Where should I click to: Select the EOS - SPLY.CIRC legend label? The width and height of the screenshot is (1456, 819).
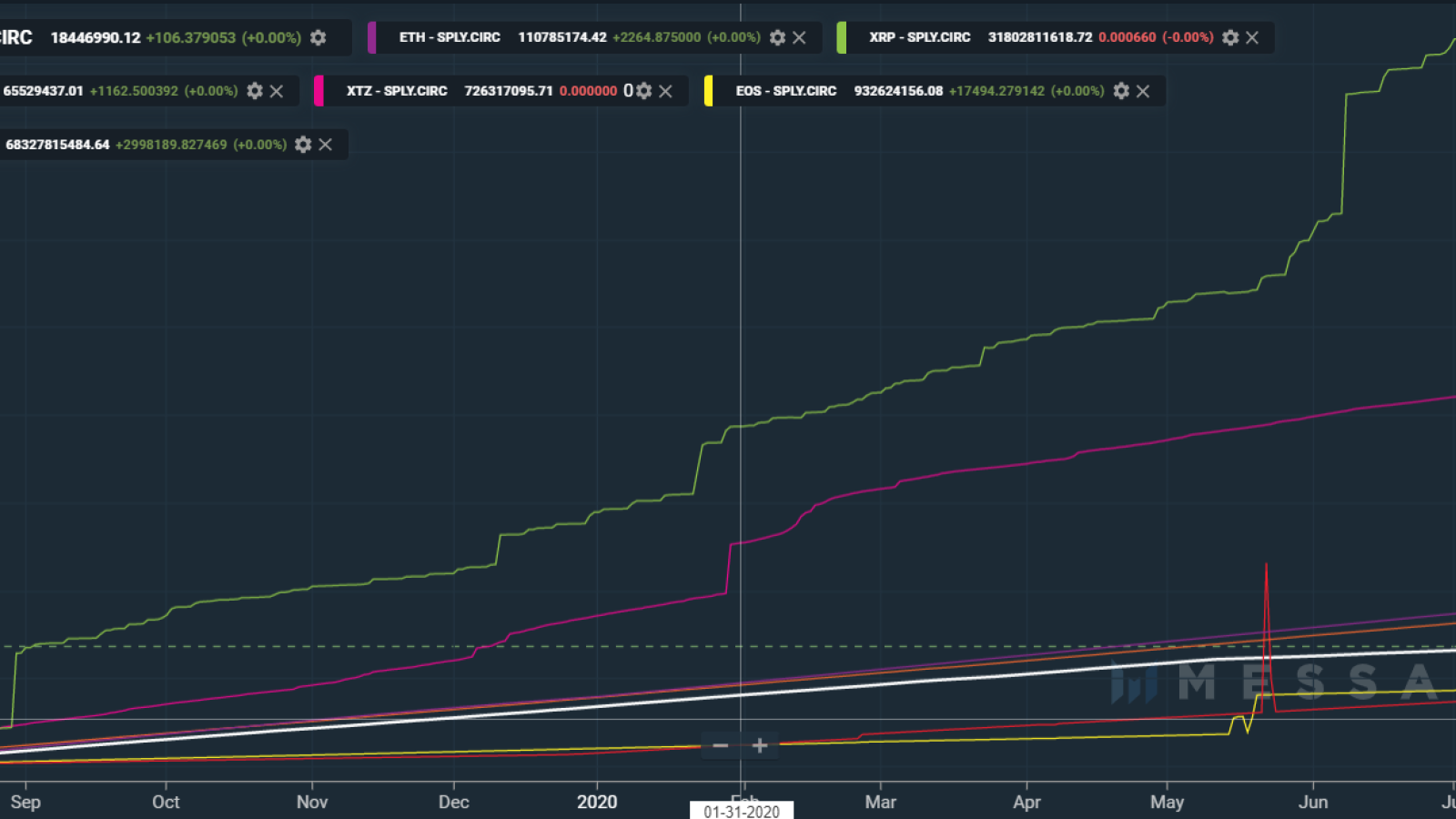click(786, 91)
